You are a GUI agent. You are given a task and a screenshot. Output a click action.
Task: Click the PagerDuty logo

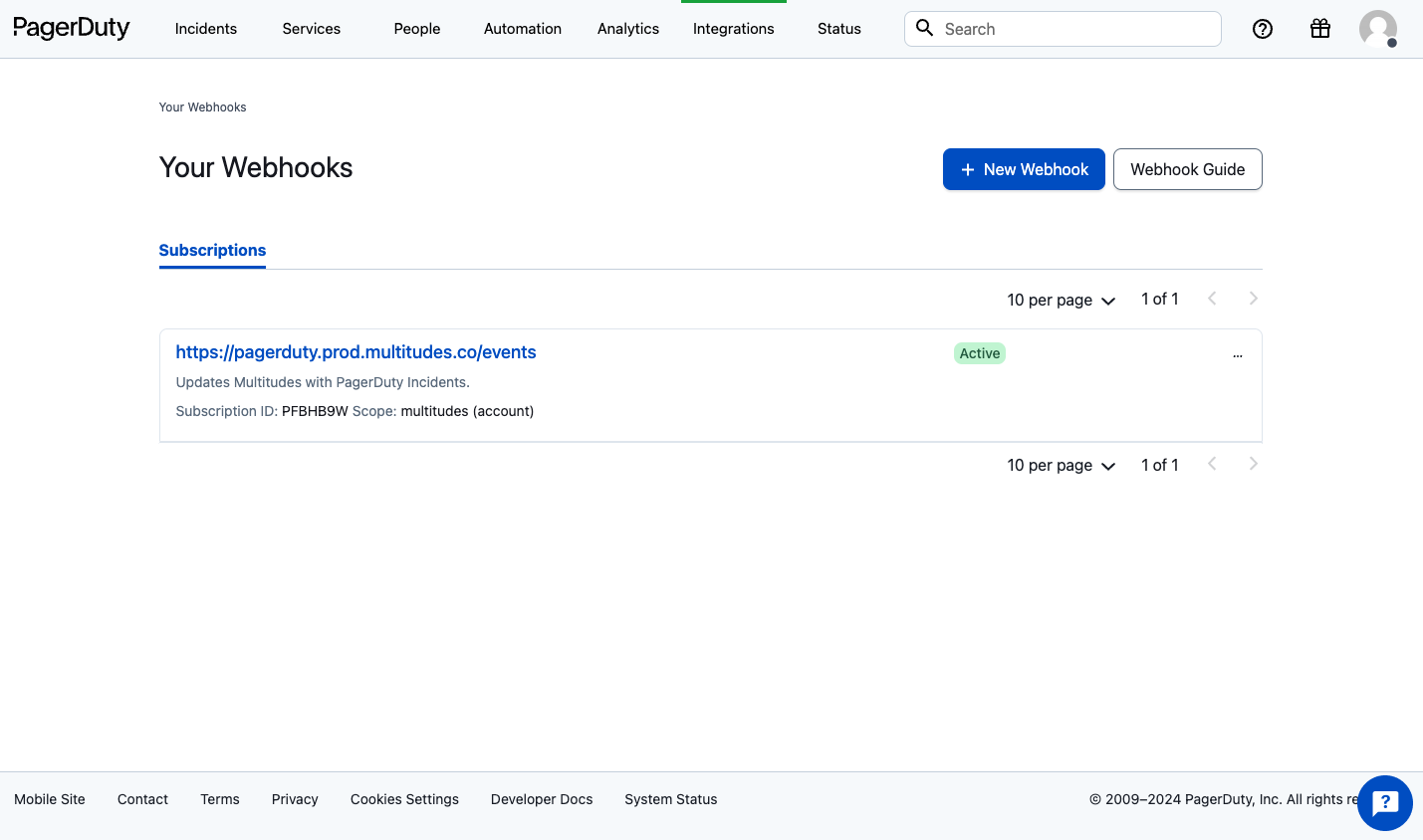pos(71,28)
